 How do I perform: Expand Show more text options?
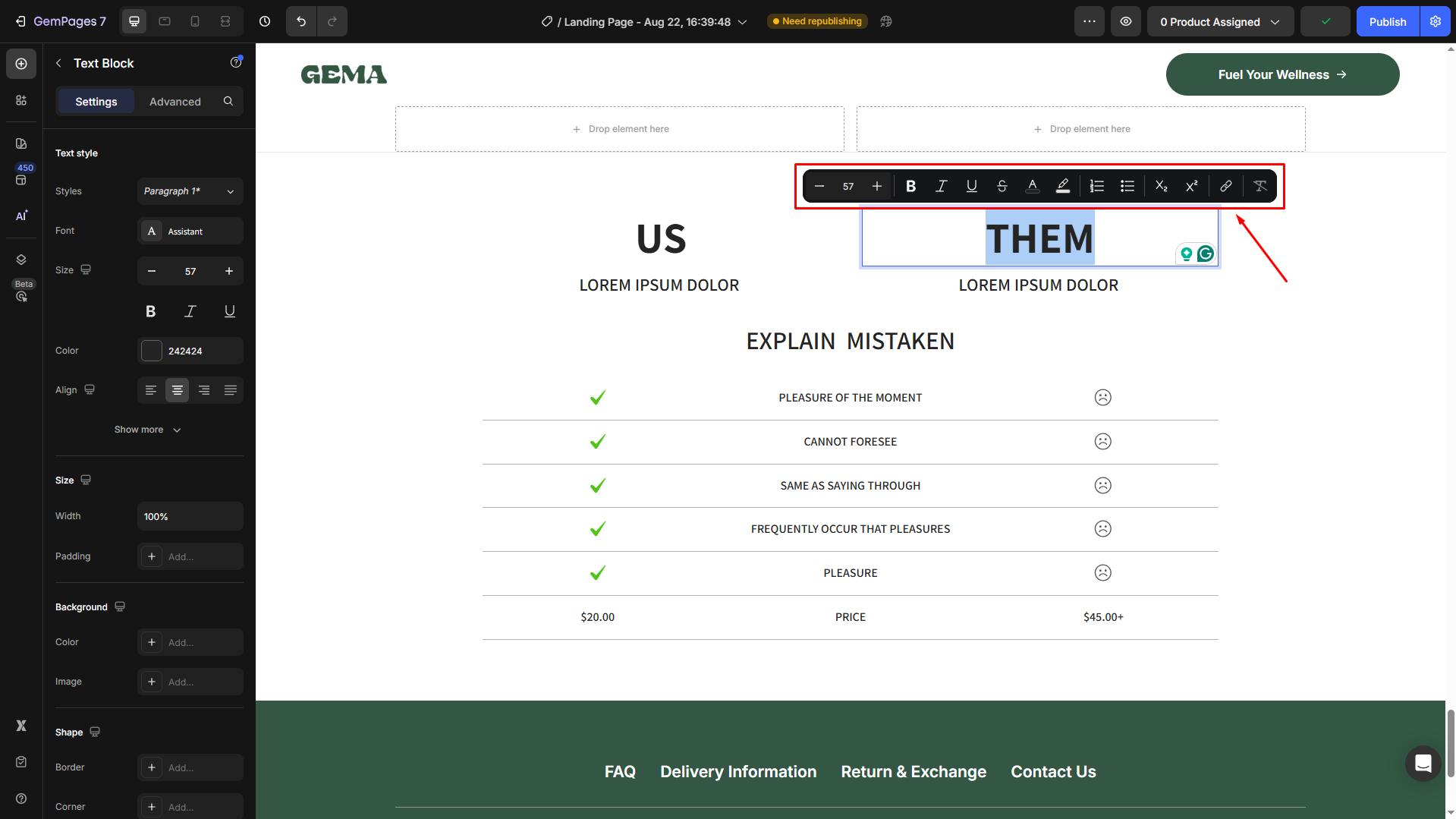148,430
